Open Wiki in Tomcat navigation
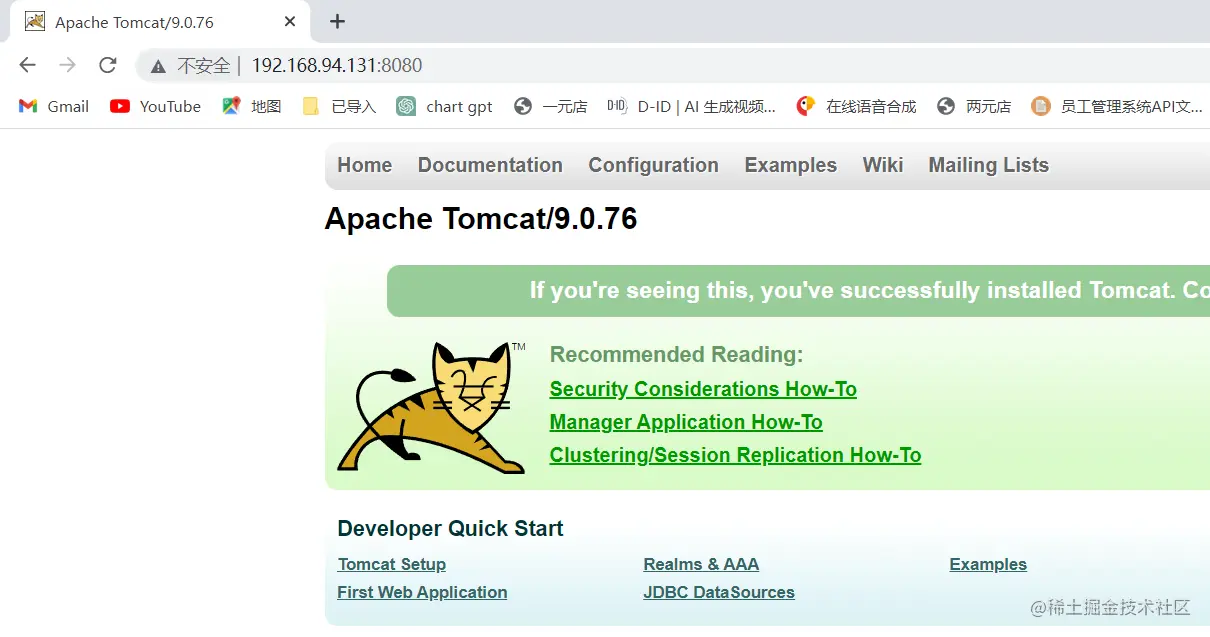 point(883,165)
